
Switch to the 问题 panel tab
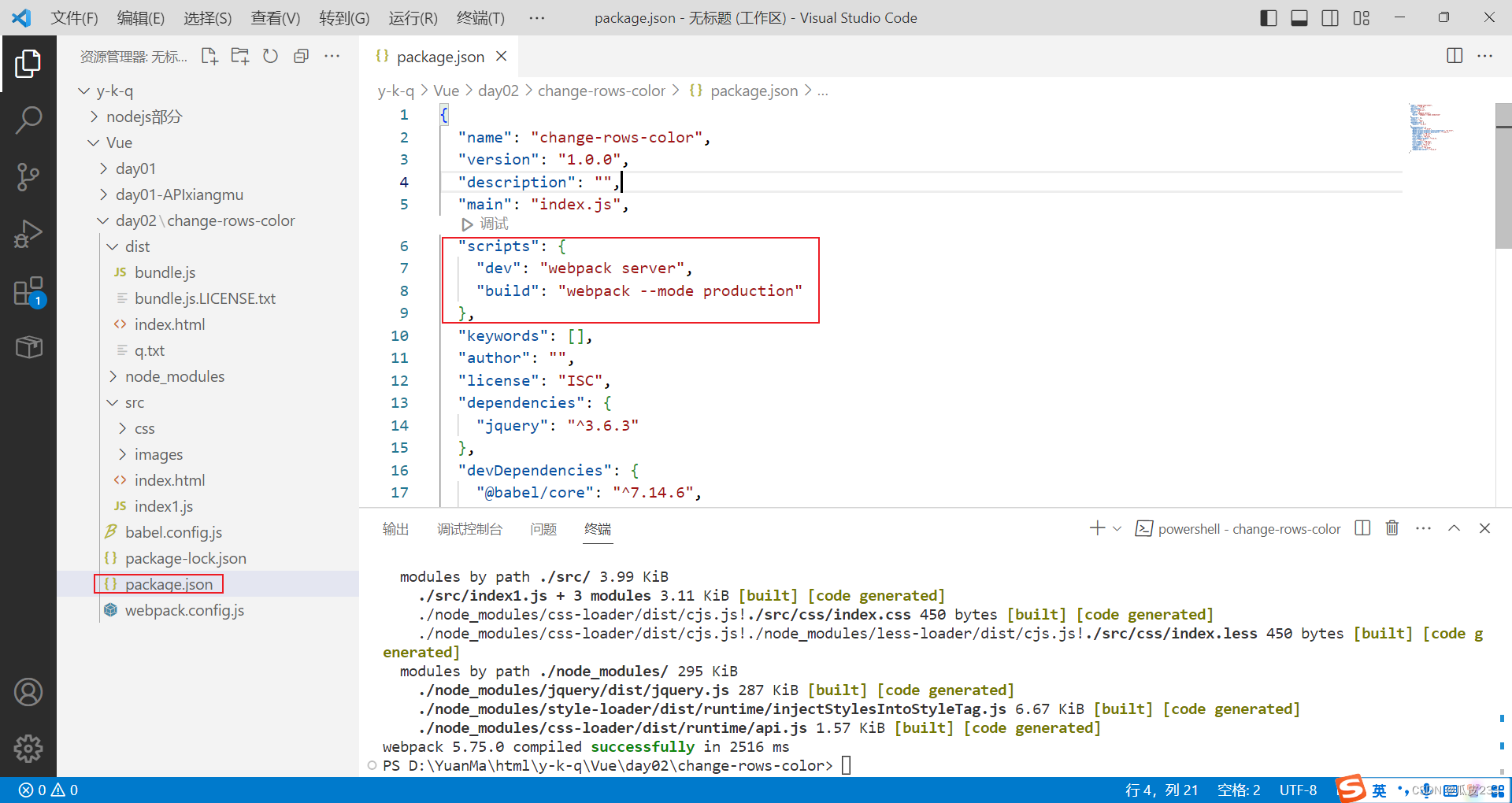coord(543,529)
